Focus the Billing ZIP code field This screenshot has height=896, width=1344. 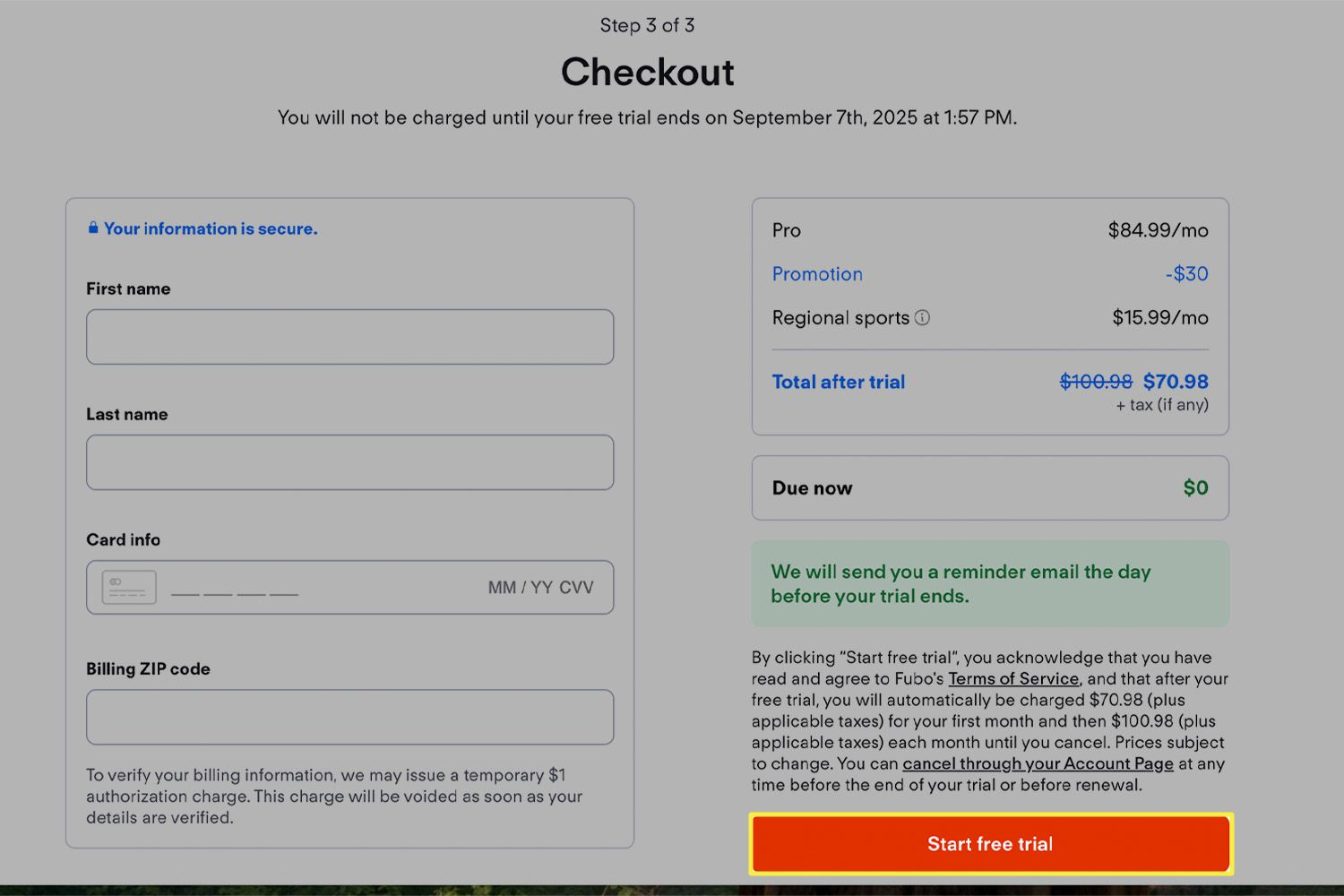[x=349, y=717]
